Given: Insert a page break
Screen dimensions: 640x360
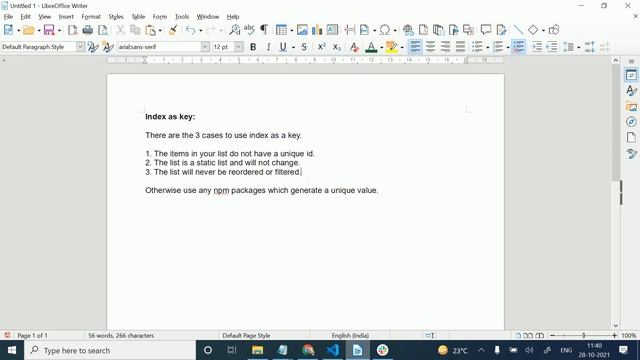Looking at the screenshot, I should [350, 30].
